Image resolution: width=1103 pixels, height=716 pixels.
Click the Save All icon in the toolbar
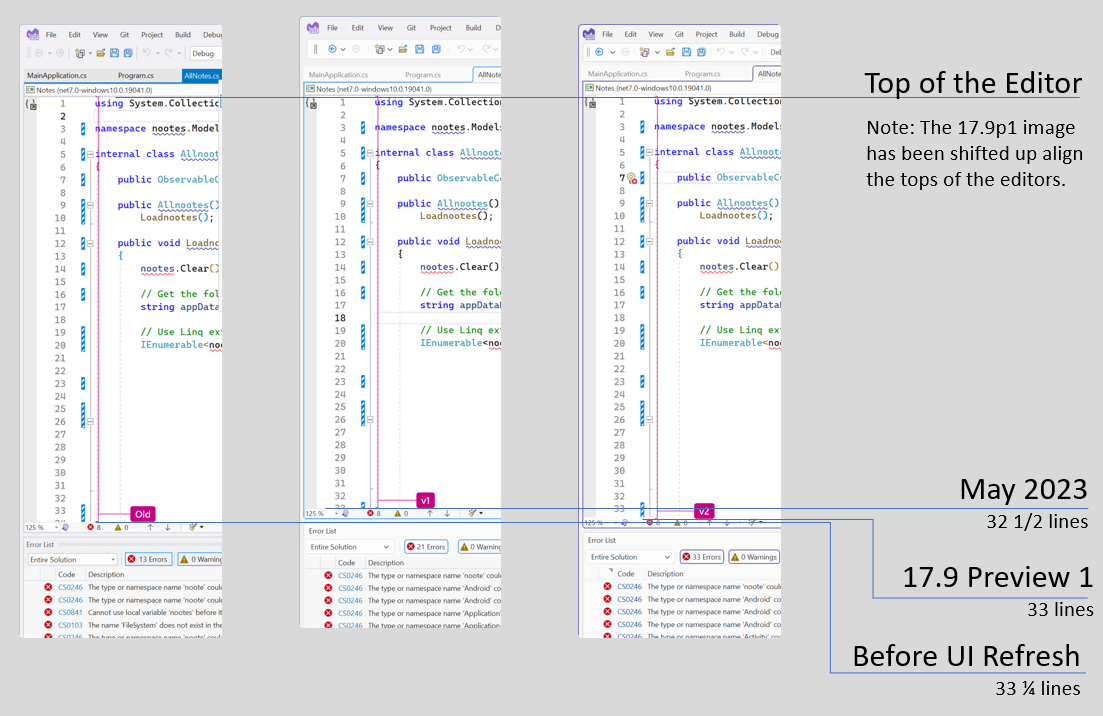[128, 52]
